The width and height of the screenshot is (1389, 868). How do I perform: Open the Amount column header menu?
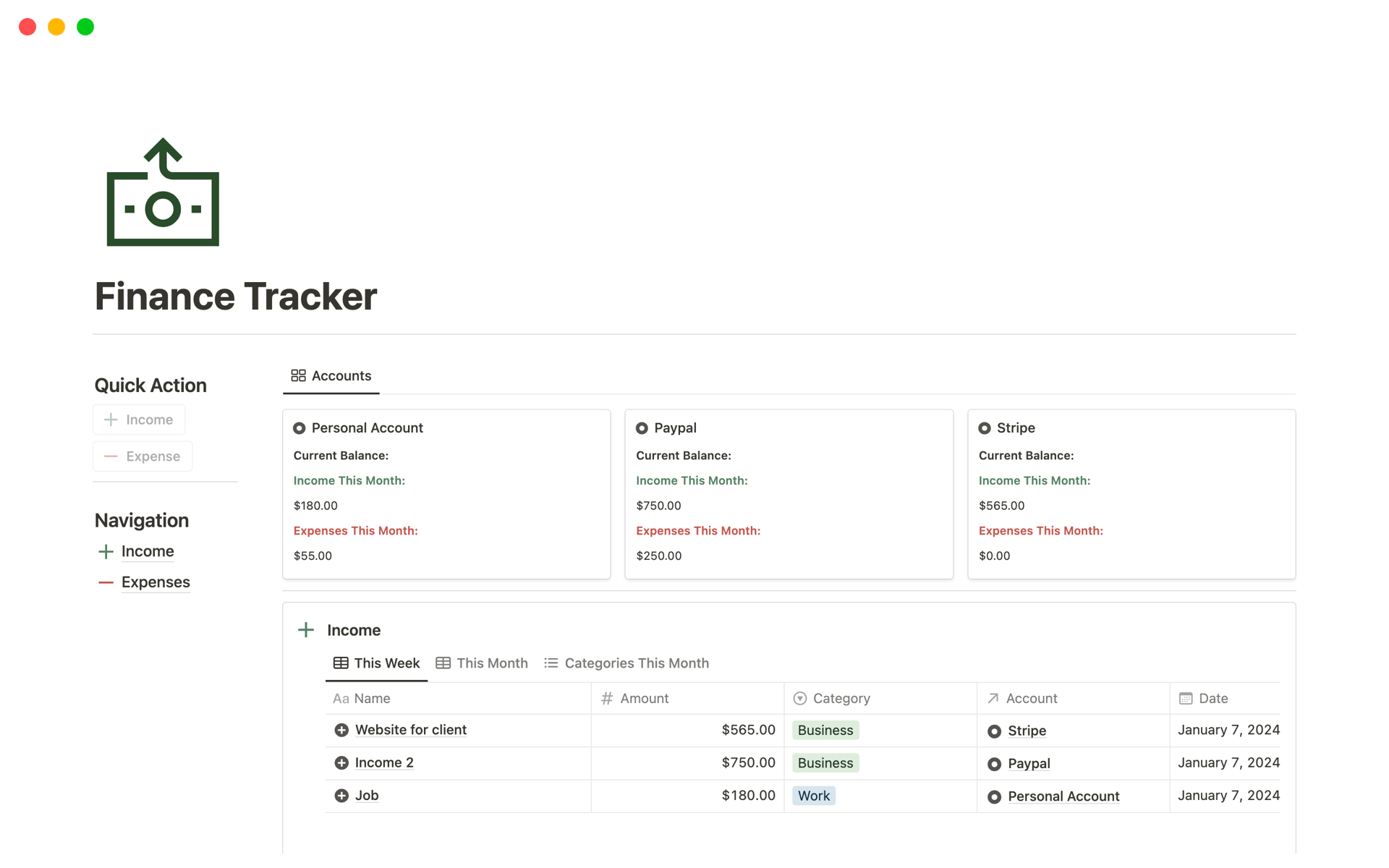(x=644, y=698)
